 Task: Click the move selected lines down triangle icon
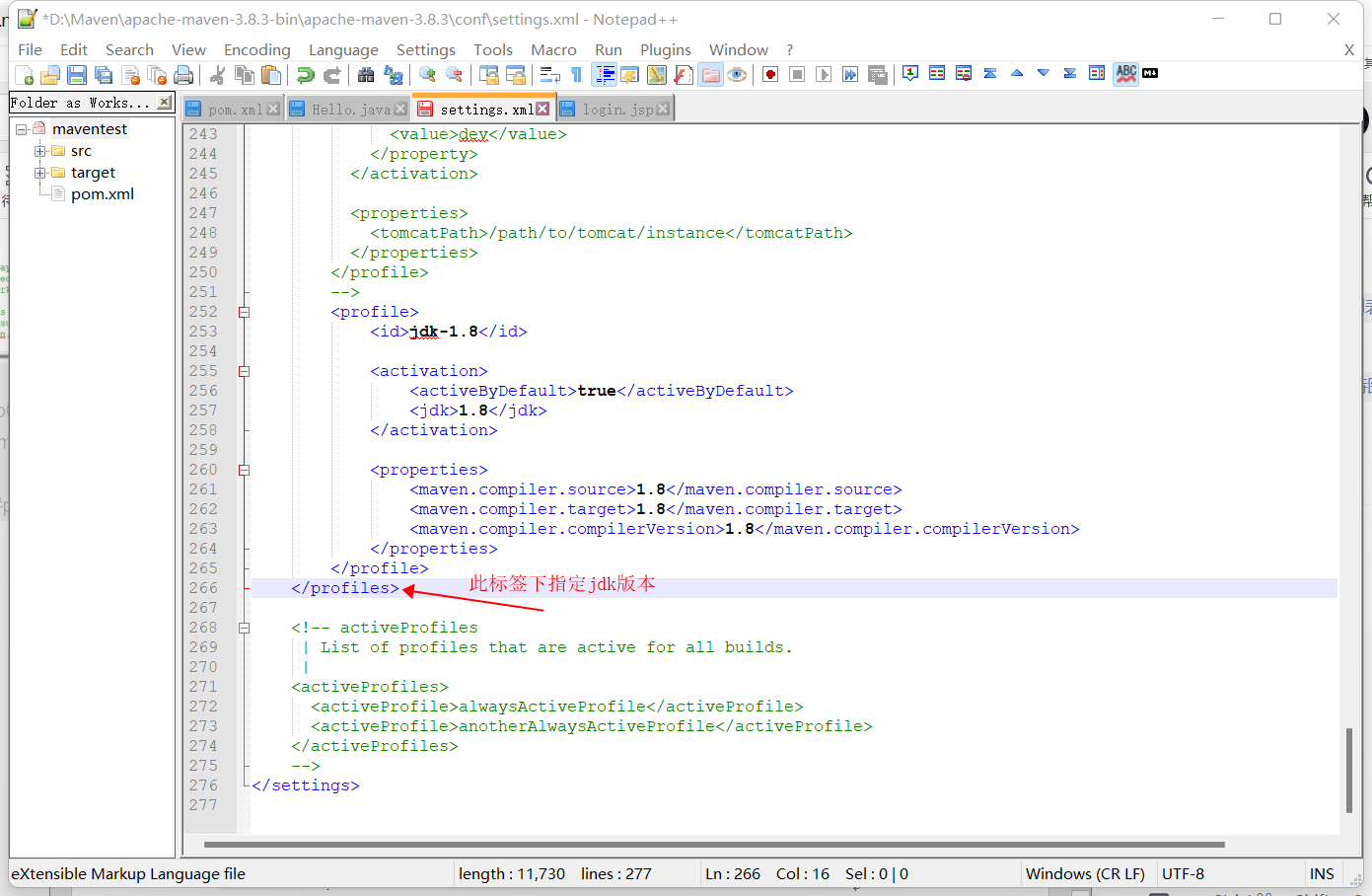click(x=1043, y=74)
